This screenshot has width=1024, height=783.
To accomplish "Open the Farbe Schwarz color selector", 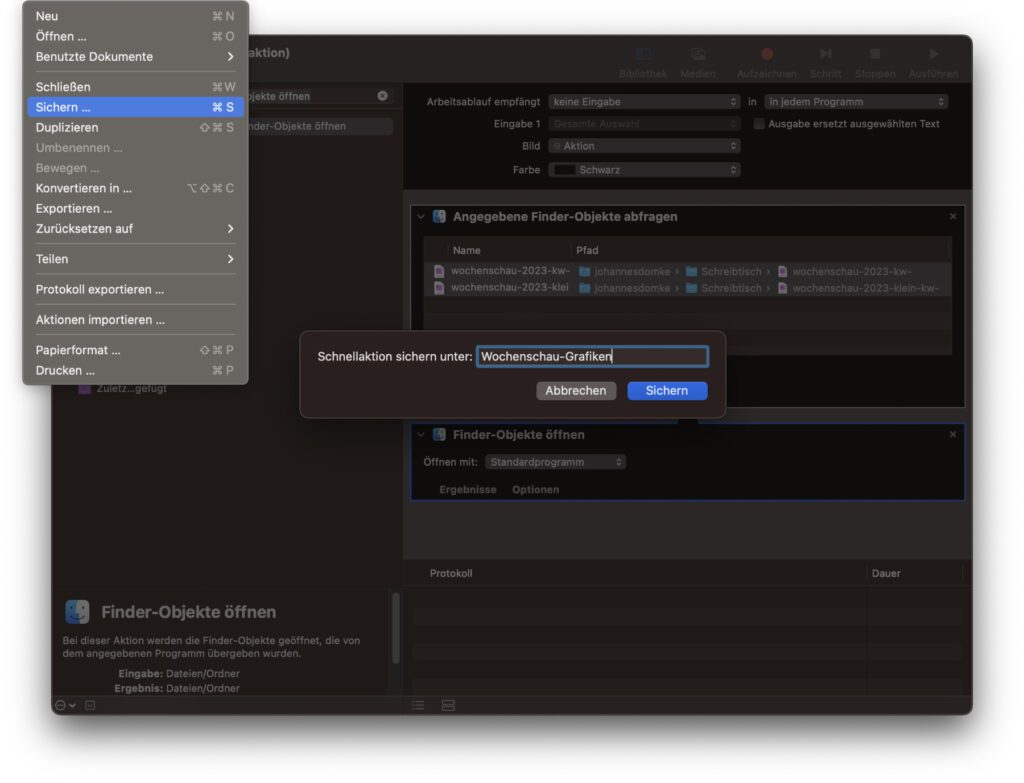I will pyautogui.click(x=644, y=170).
